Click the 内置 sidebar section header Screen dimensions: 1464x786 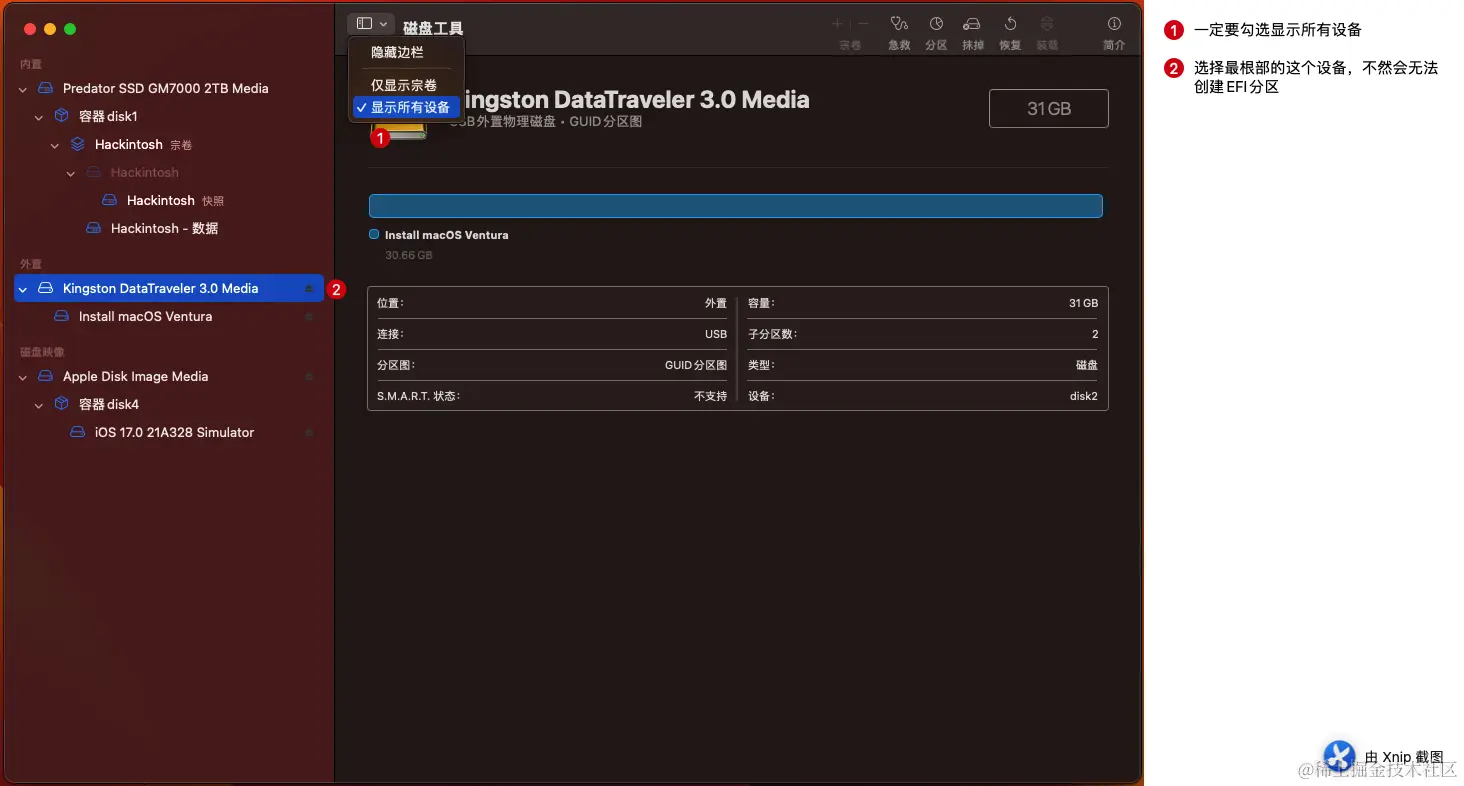(31, 64)
